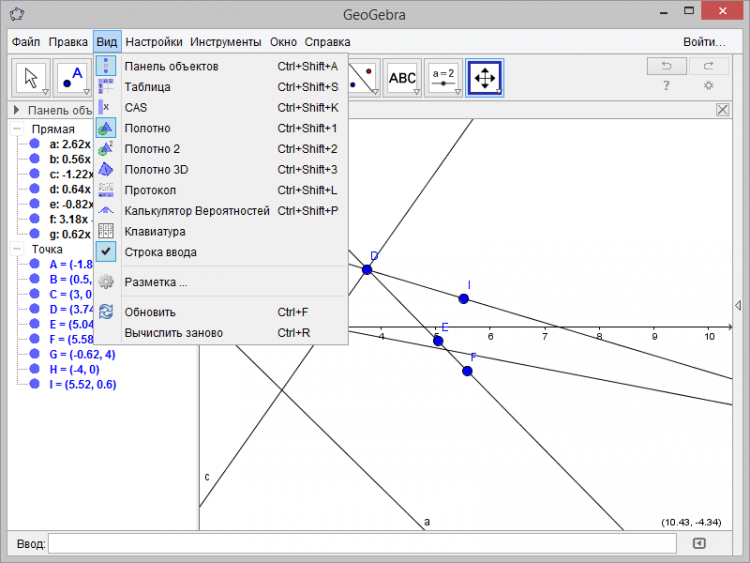
Task: Click the input help icon at bottom right
Action: coord(699,543)
